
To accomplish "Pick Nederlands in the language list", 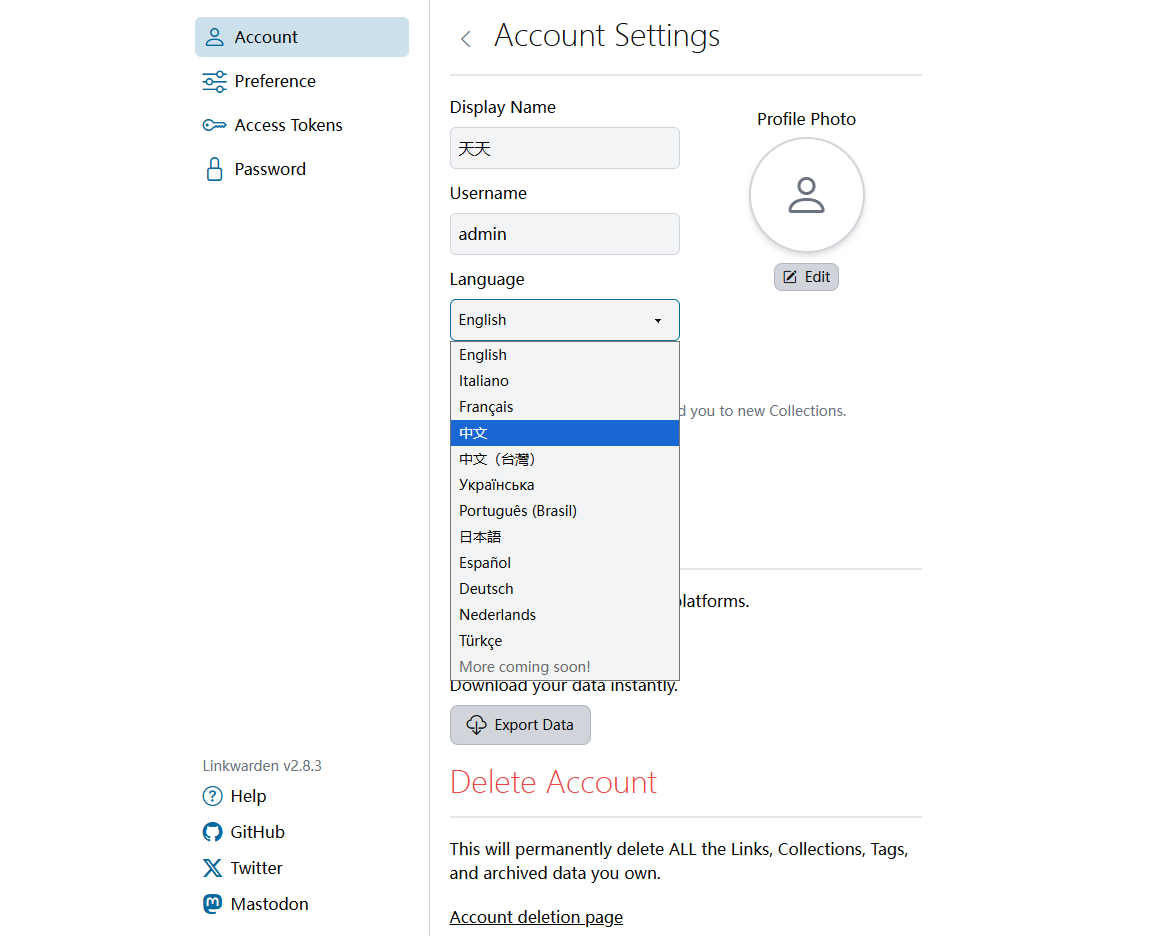I will [x=564, y=616].
